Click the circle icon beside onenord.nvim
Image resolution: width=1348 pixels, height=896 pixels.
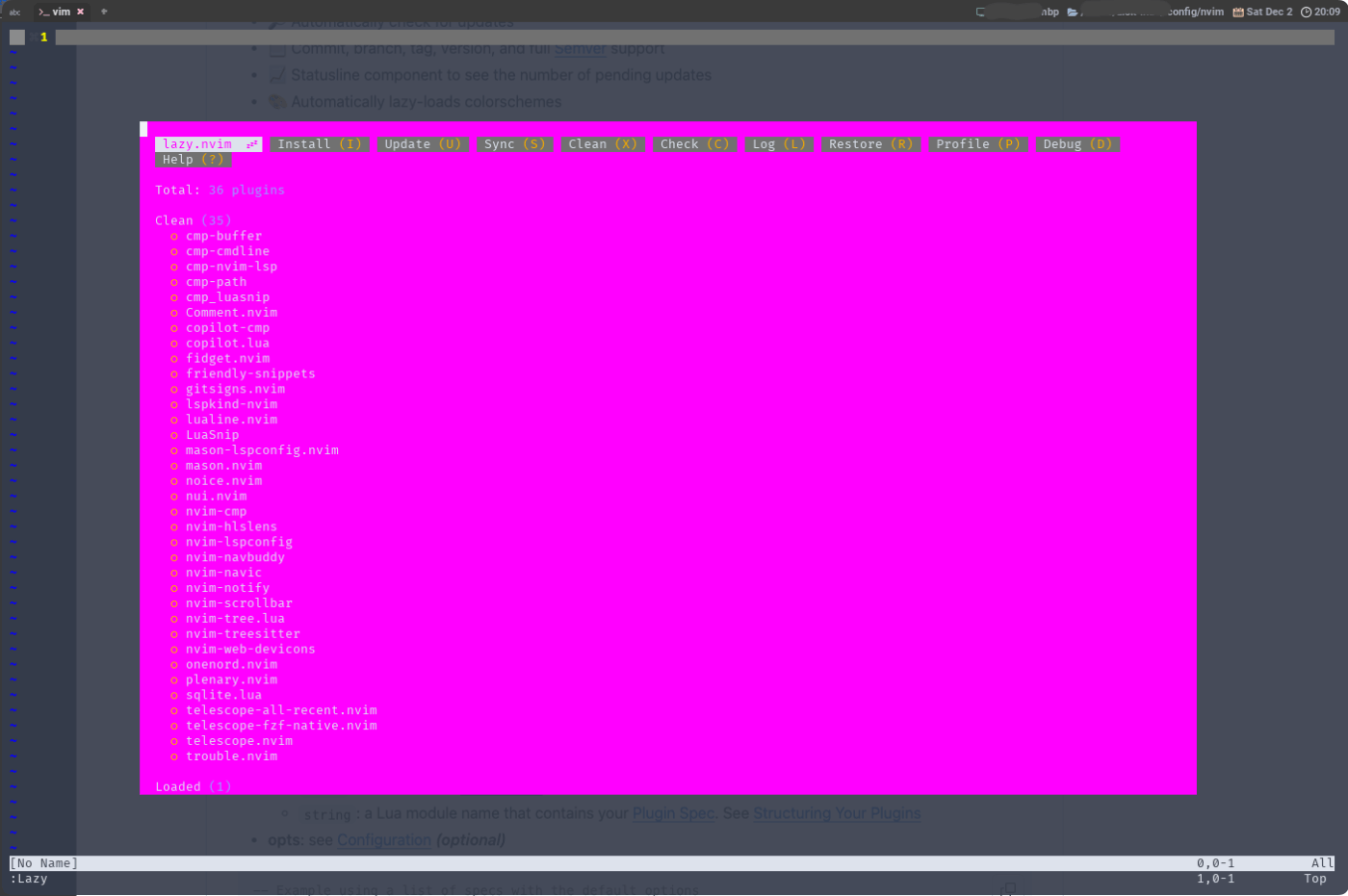point(174,665)
